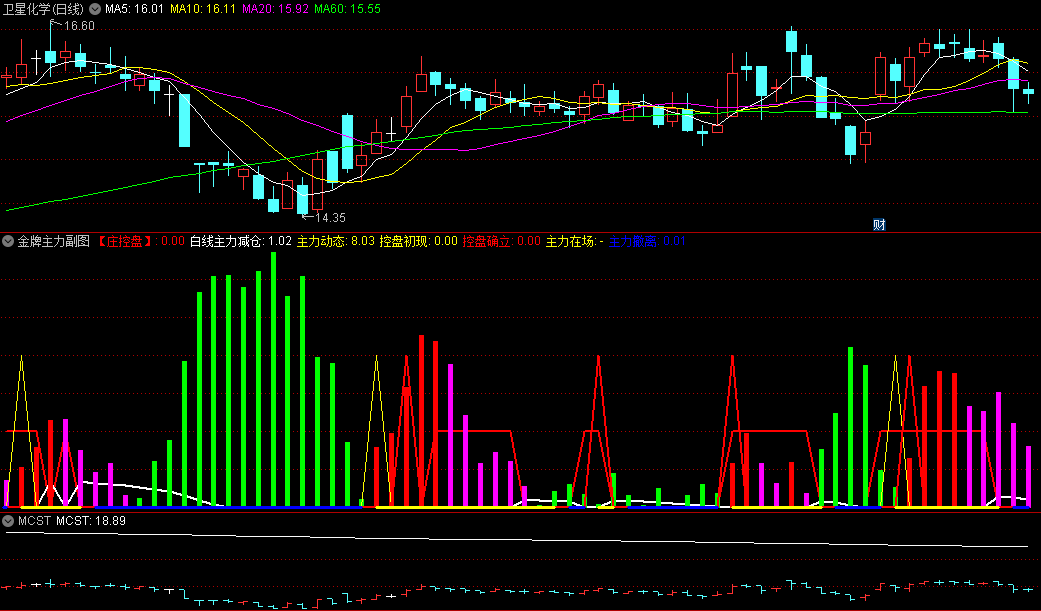
Task: Click 主力撤离: 0.01 value
Action: point(647,241)
